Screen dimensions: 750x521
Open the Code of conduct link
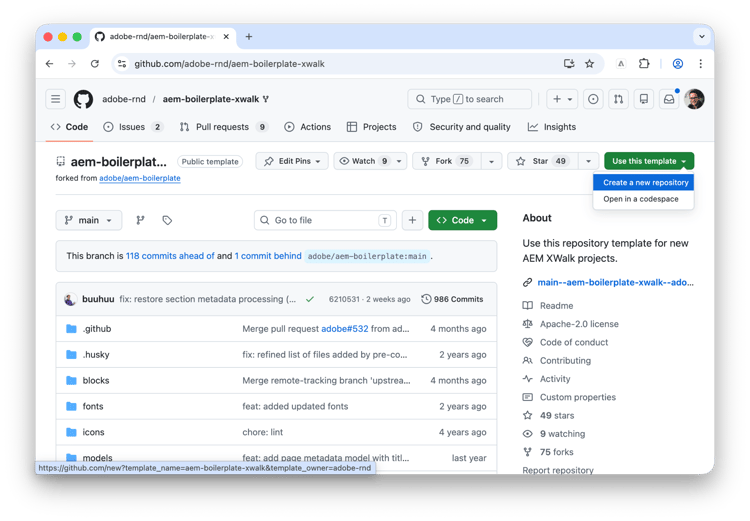click(x=574, y=342)
